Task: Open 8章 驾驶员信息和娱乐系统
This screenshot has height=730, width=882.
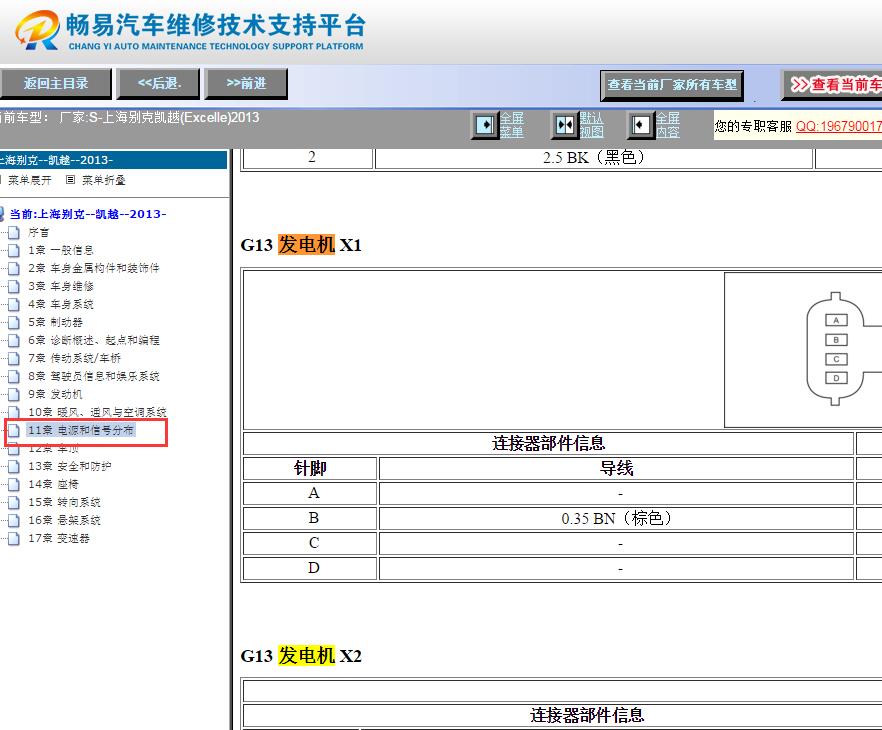Action: tap(94, 376)
